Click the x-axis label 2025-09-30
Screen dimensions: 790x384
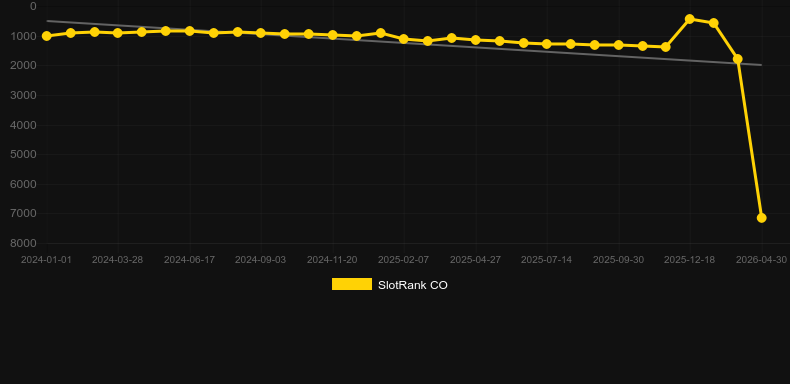click(619, 260)
